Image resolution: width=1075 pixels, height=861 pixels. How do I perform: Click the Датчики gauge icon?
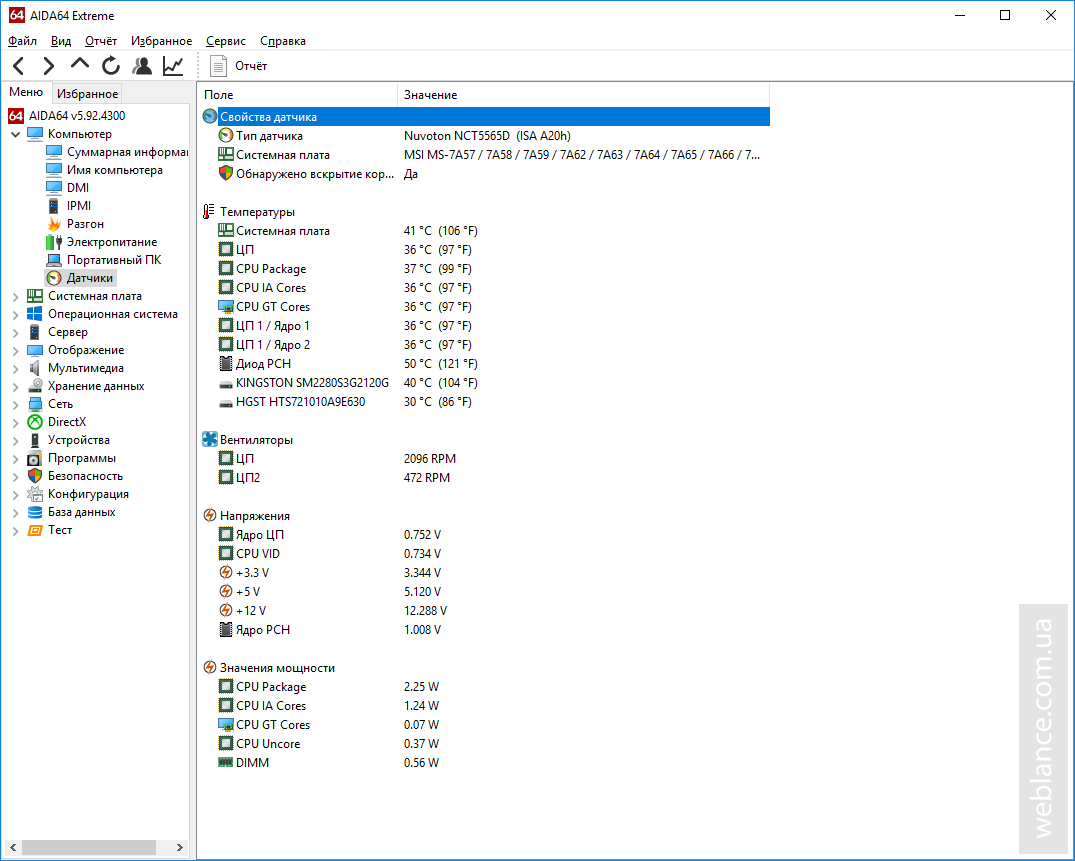click(x=53, y=278)
